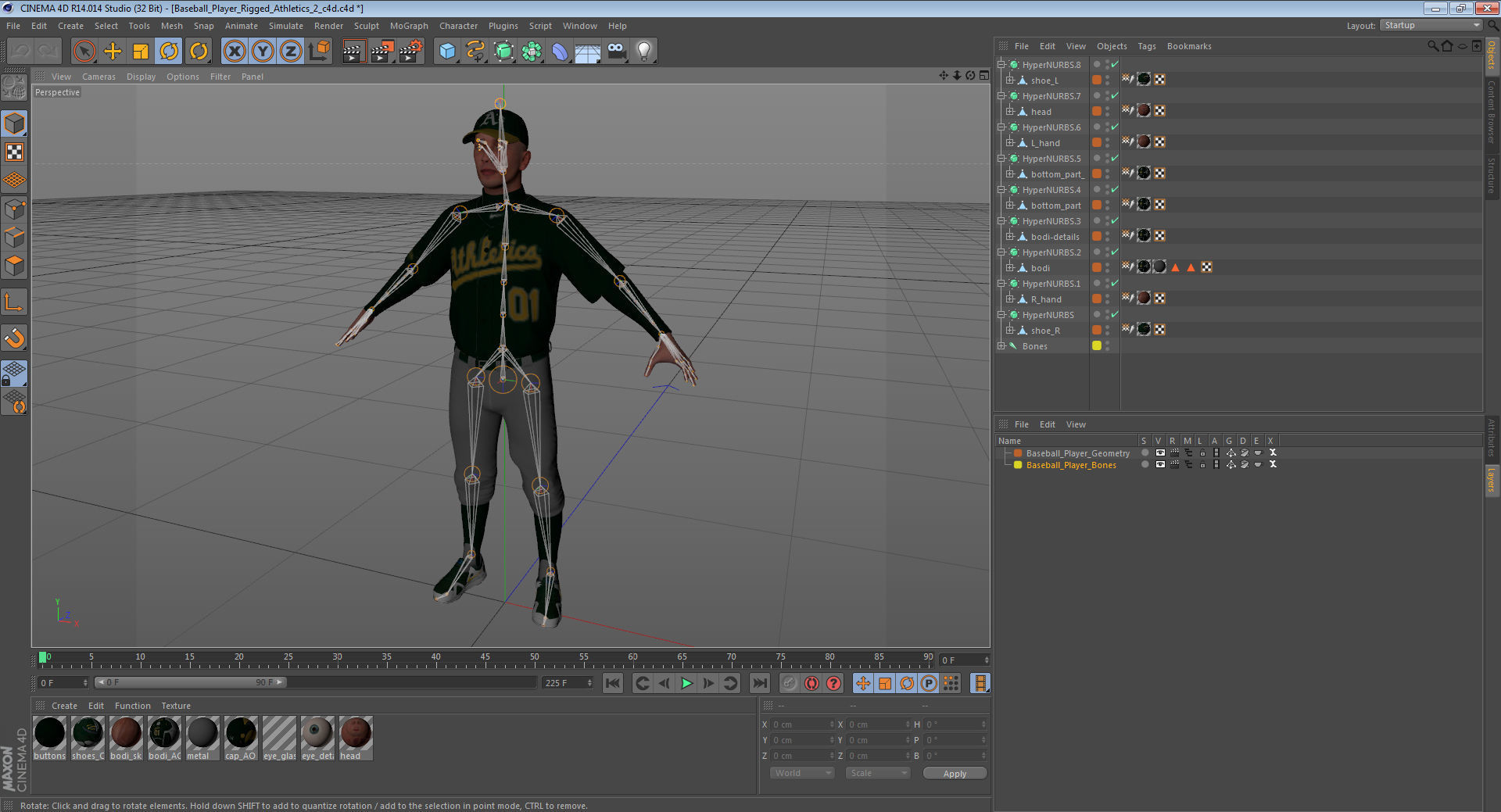Screen dimensions: 1501x812
Task: Open the Array modeling objects icon
Action: [532, 52]
